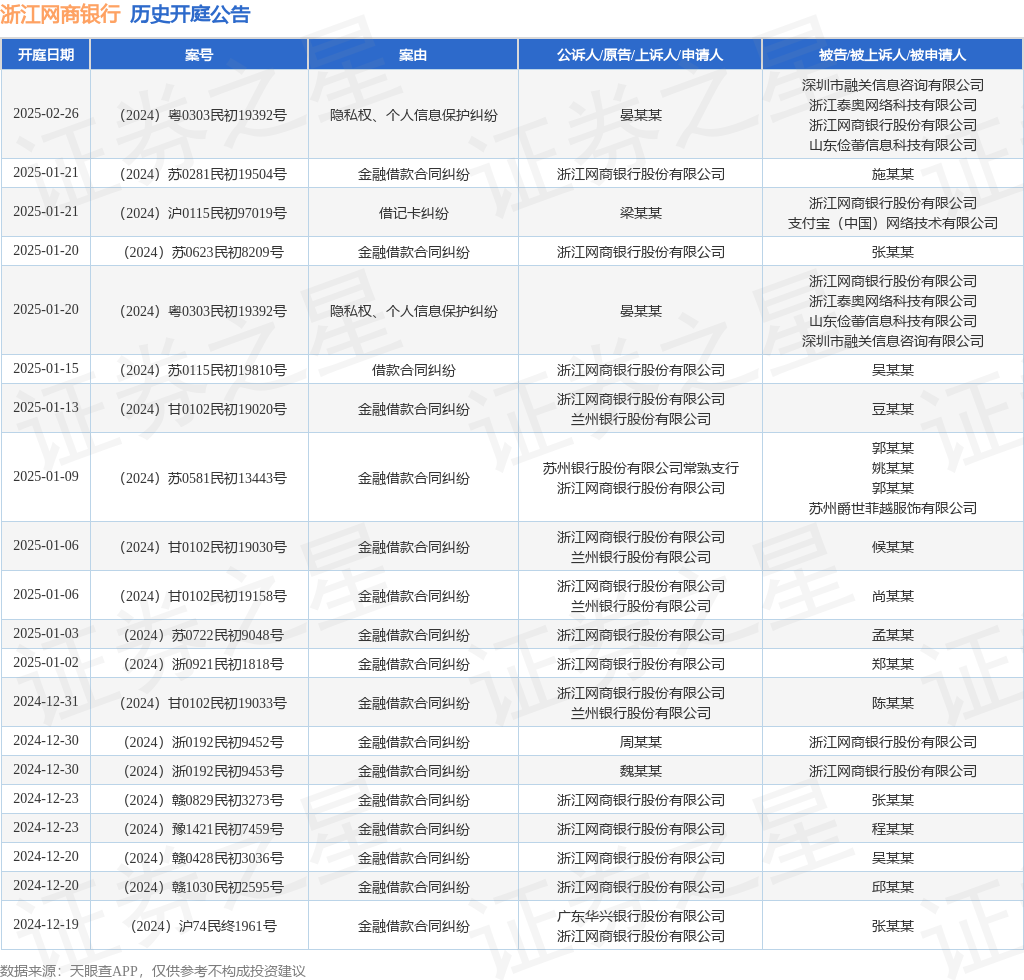Screen dimensions: 1024x980
Task: Click the 案由 column header
Action: [x=413, y=55]
